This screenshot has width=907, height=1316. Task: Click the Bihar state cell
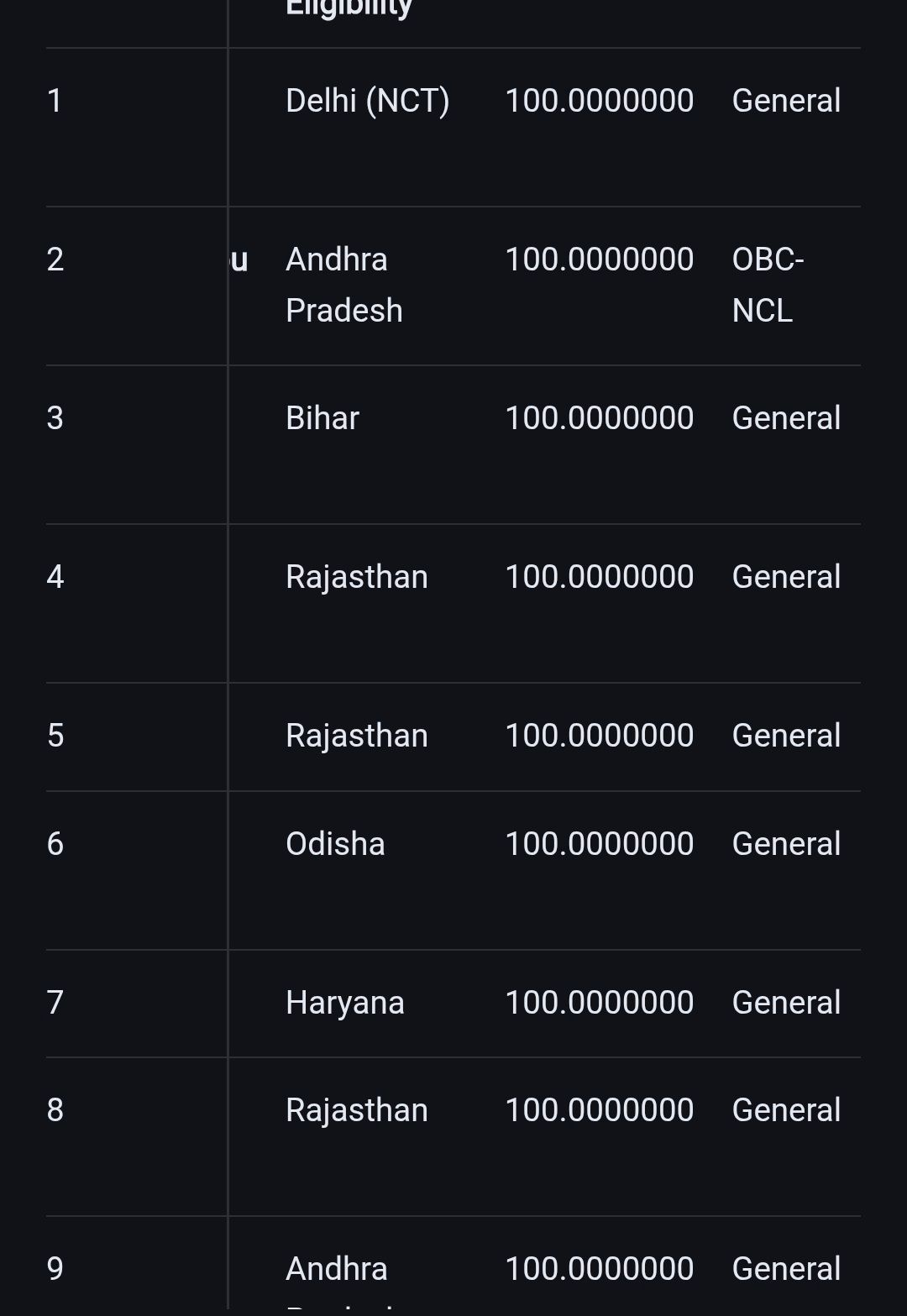pyautogui.click(x=322, y=418)
